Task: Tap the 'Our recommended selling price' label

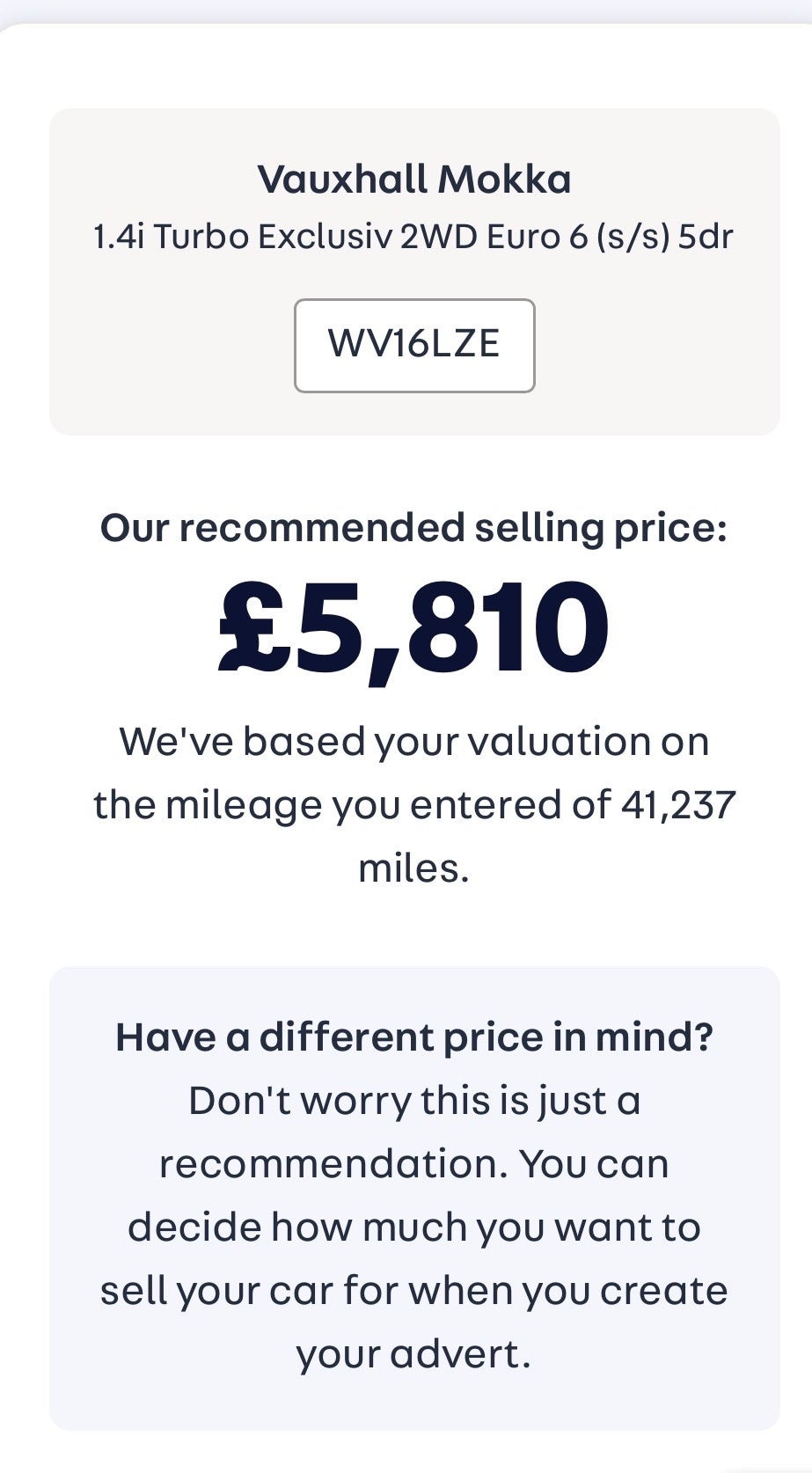Action: pyautogui.click(x=413, y=528)
